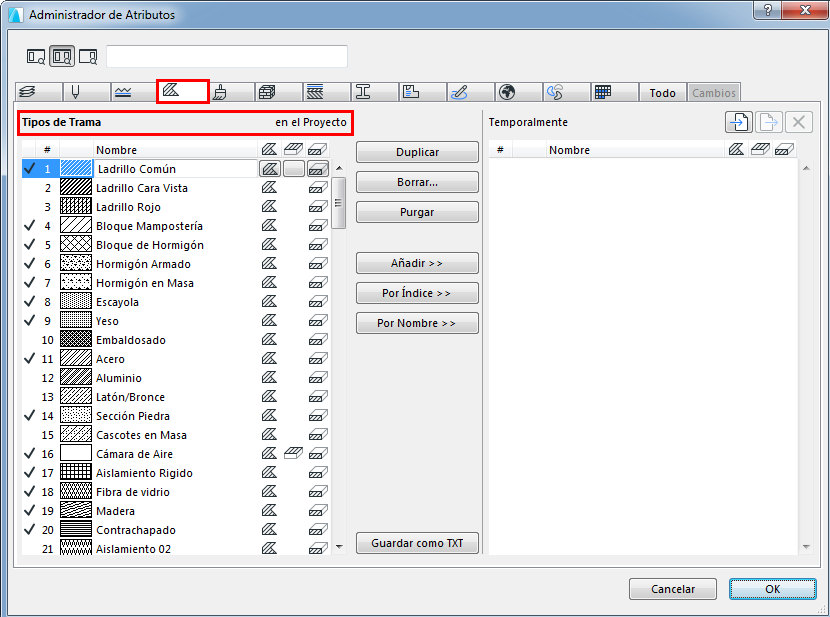Click project list scrollbar up arrow
Screen dimensions: 830x617
339,168
